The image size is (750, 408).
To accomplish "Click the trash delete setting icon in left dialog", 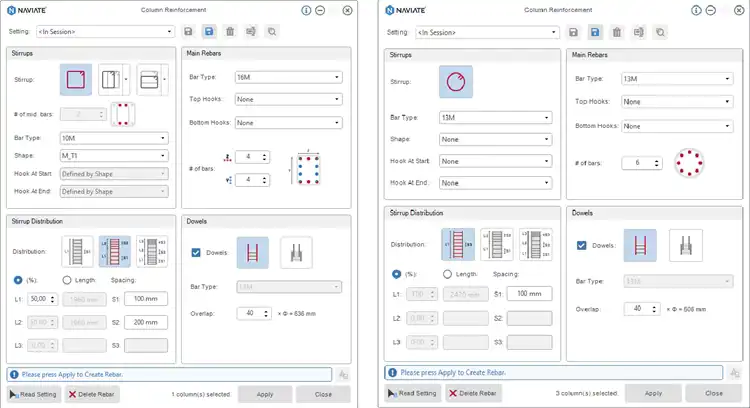I will tap(230, 32).
